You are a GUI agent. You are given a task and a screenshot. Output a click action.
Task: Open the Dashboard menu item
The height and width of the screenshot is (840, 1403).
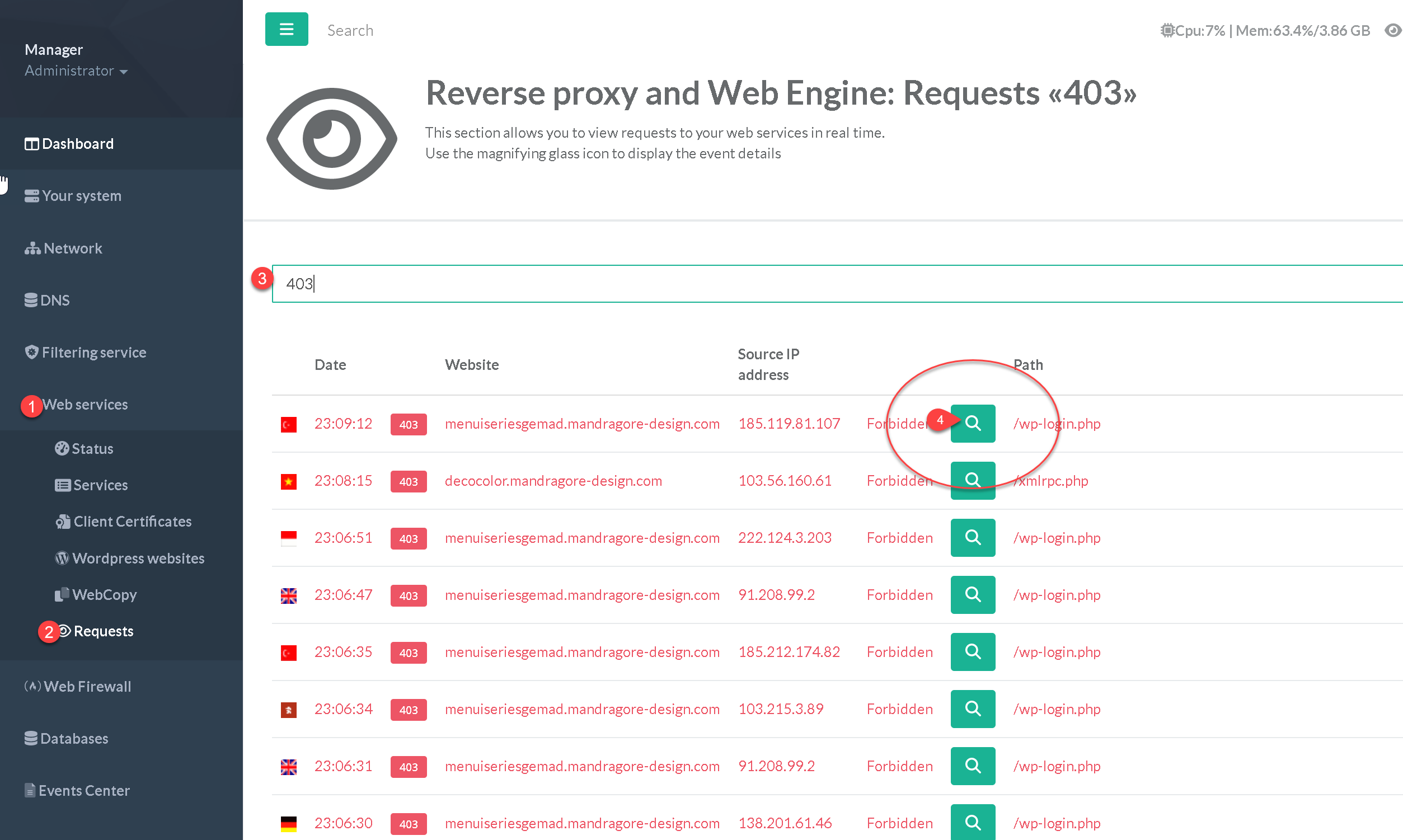click(78, 144)
